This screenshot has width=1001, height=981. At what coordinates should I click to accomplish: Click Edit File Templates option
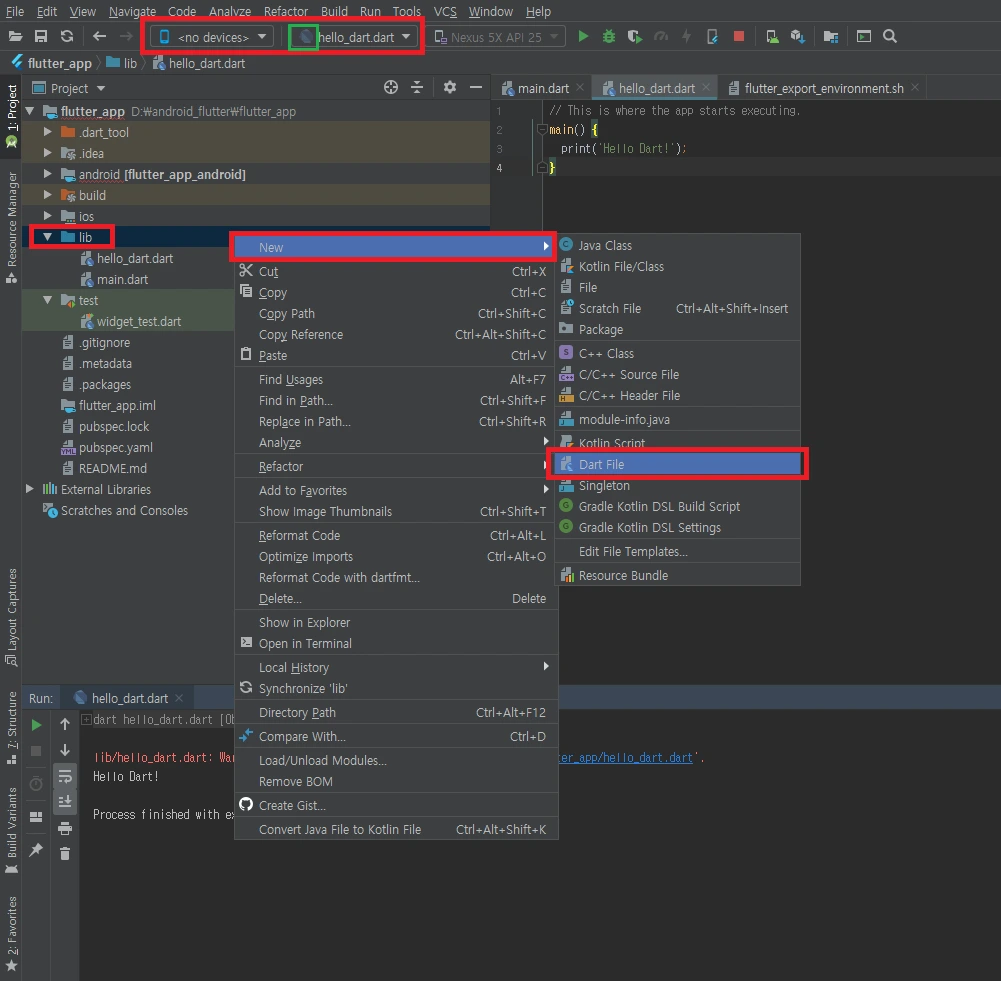tap(677, 551)
